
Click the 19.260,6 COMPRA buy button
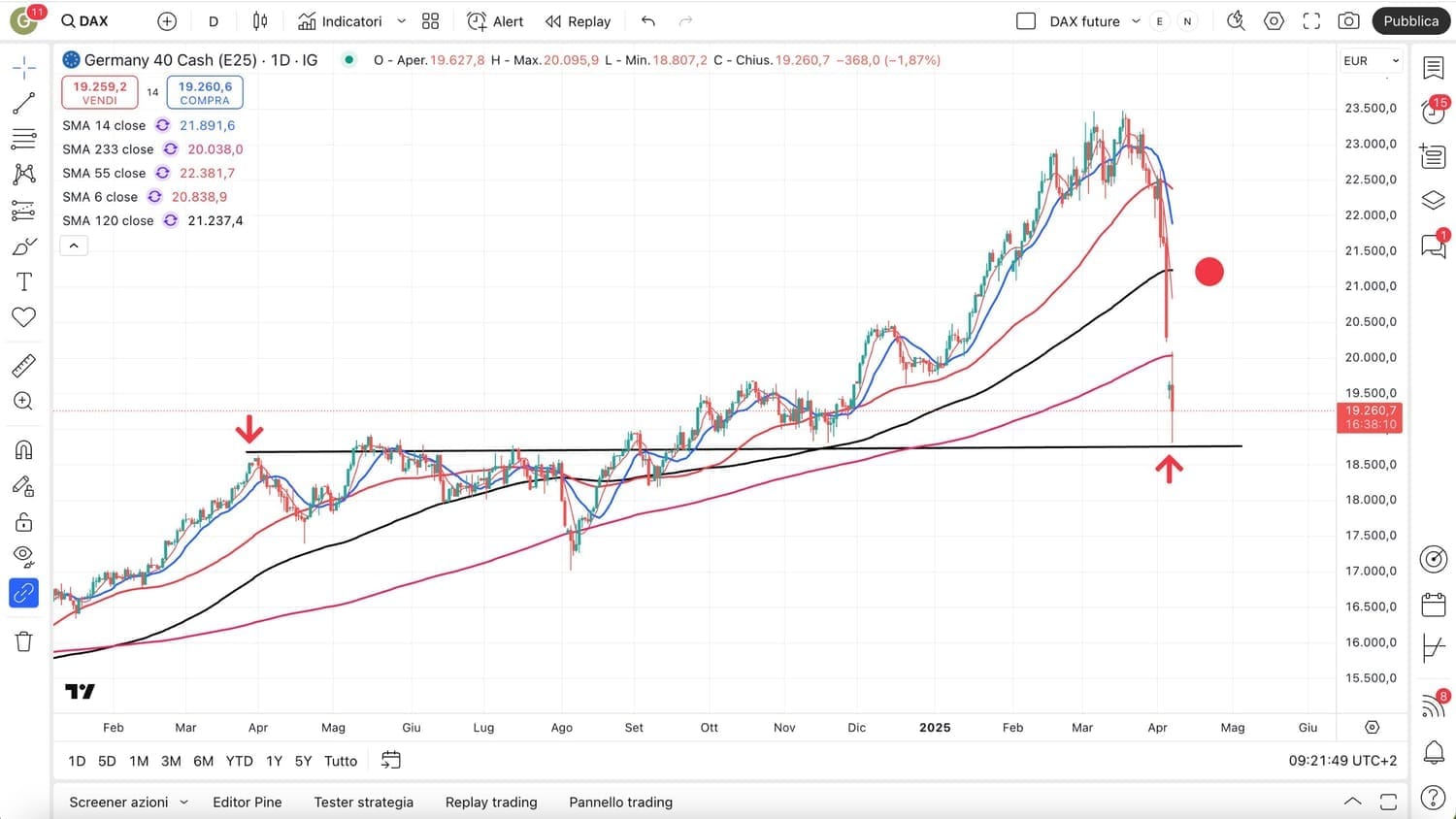click(x=205, y=92)
